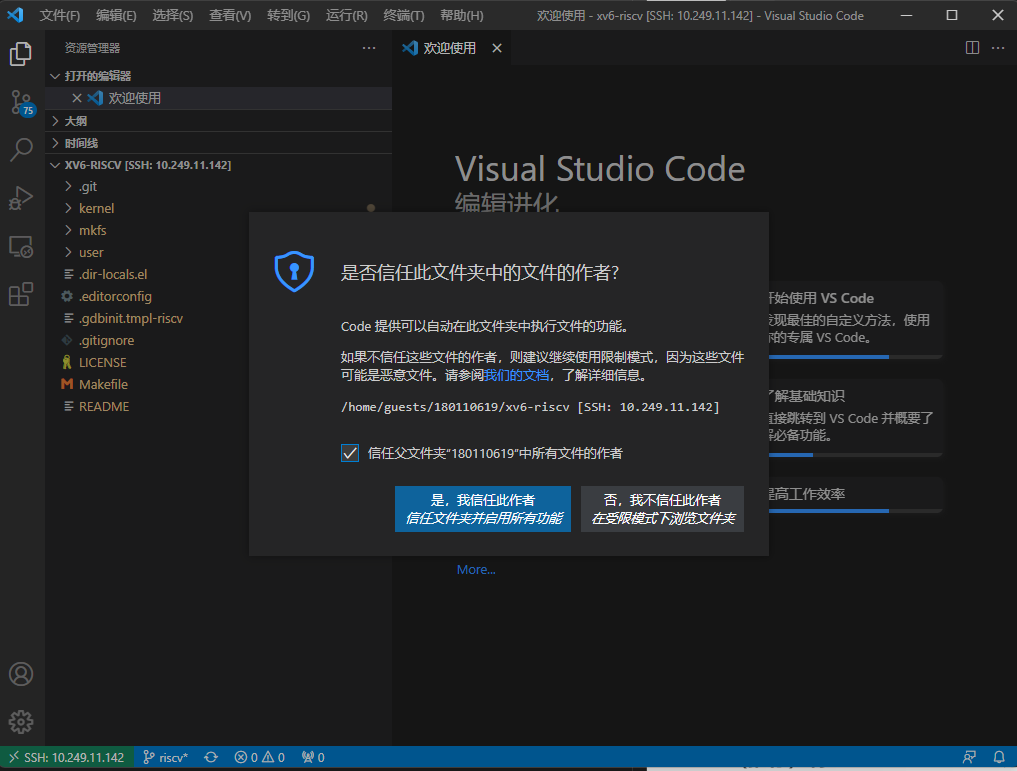1017x771 pixels.
Task: Open the Remote Explorer icon
Action: pyautogui.click(x=21, y=246)
